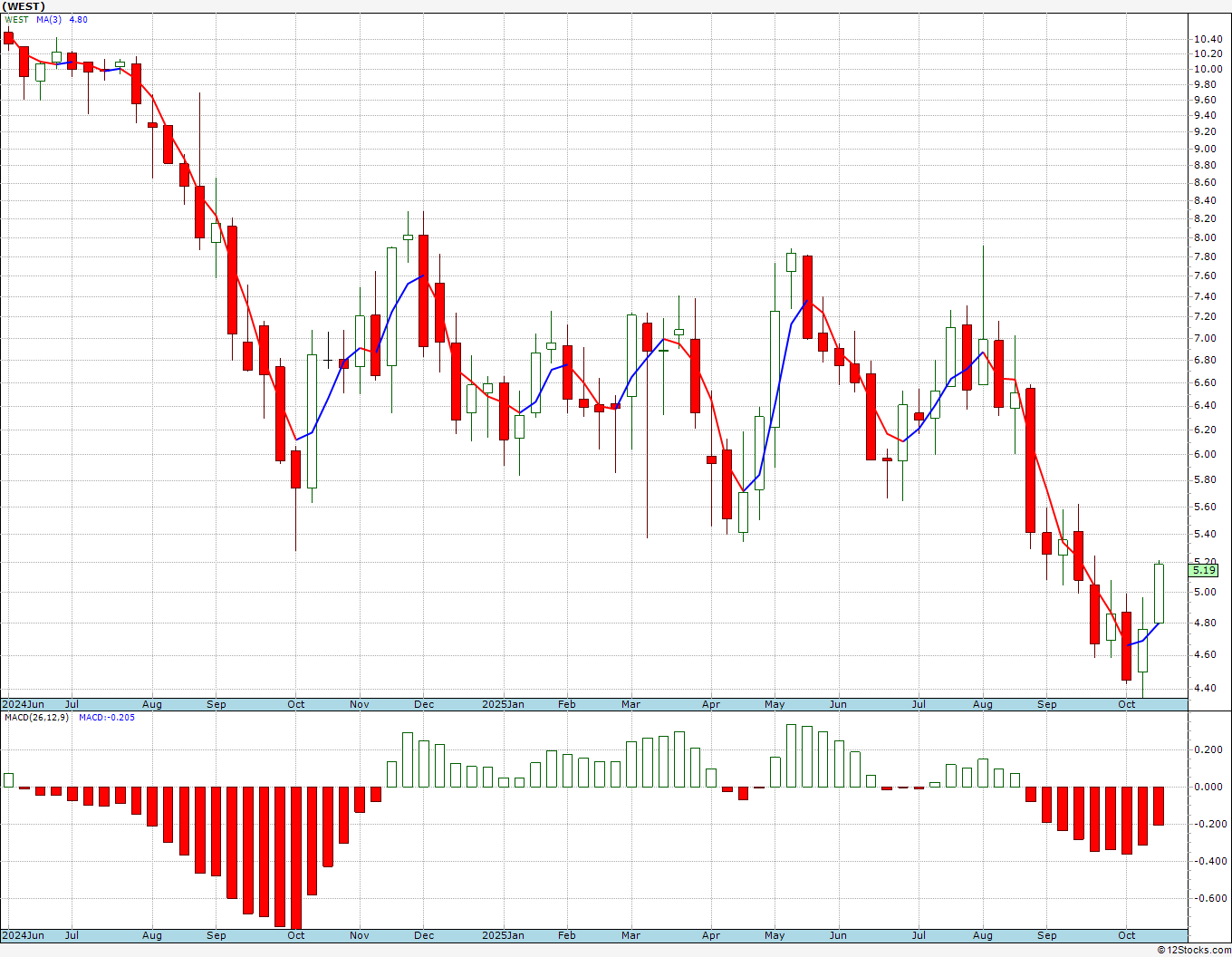
Task: Select Apr on the MACD date axis
Action: [x=711, y=935]
